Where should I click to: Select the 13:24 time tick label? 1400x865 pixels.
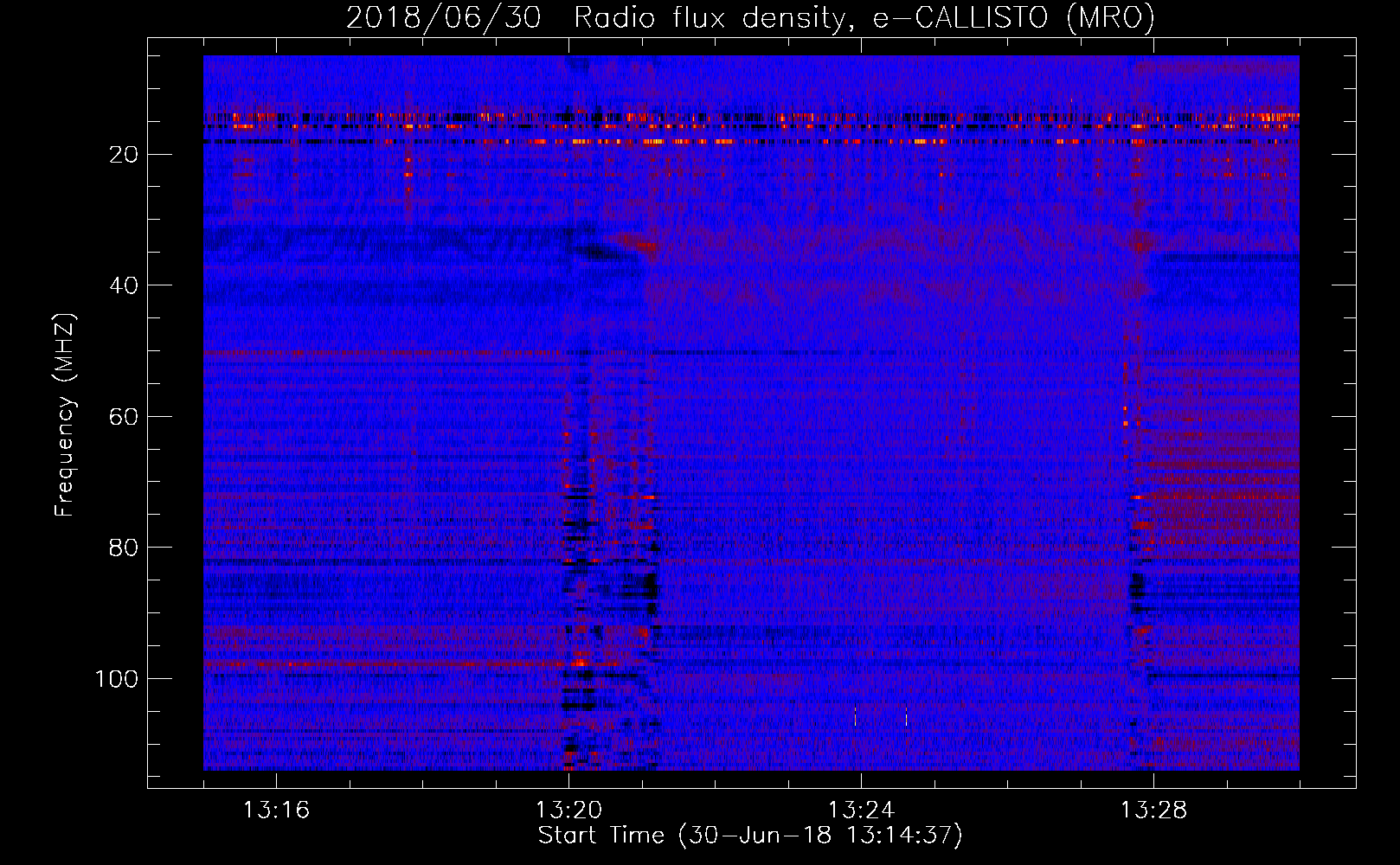tap(861, 810)
